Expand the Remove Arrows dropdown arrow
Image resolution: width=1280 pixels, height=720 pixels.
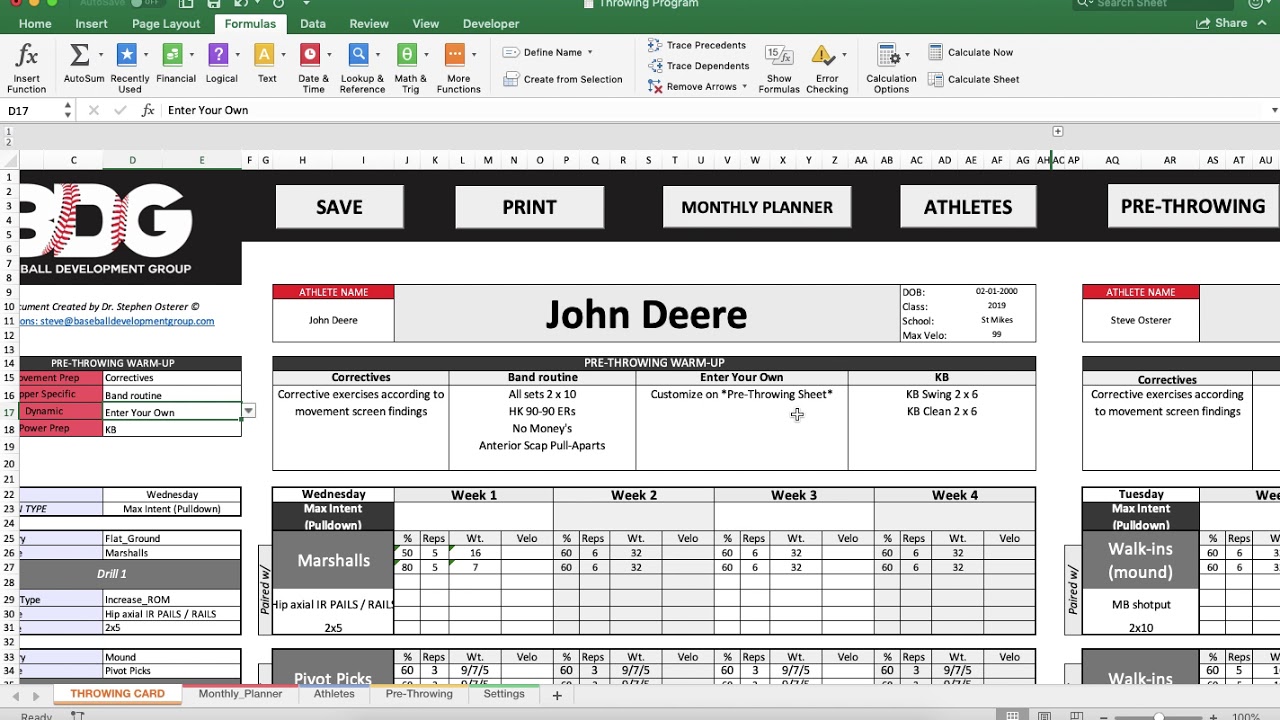(745, 87)
